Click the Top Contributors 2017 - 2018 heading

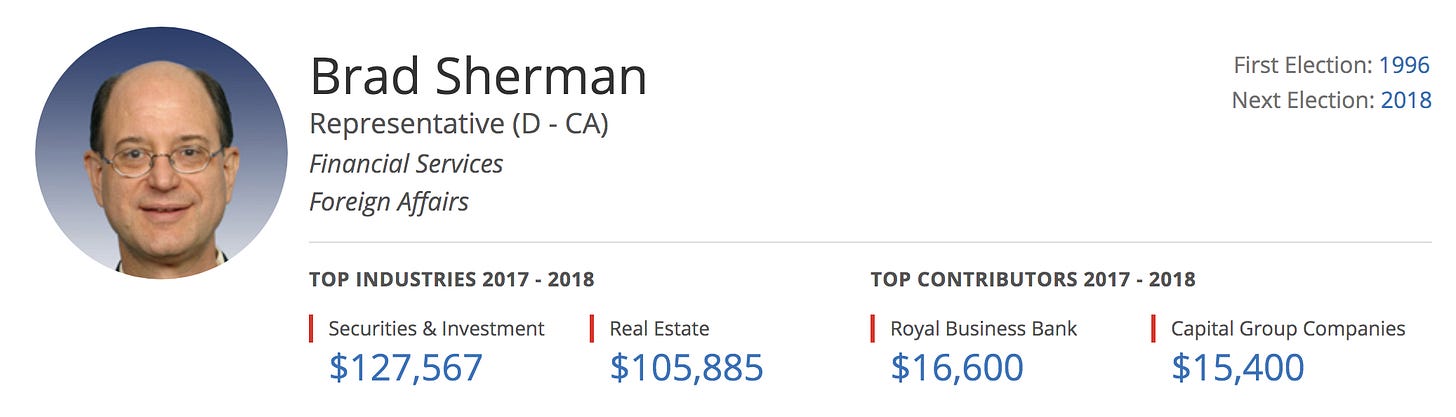coord(1033,279)
